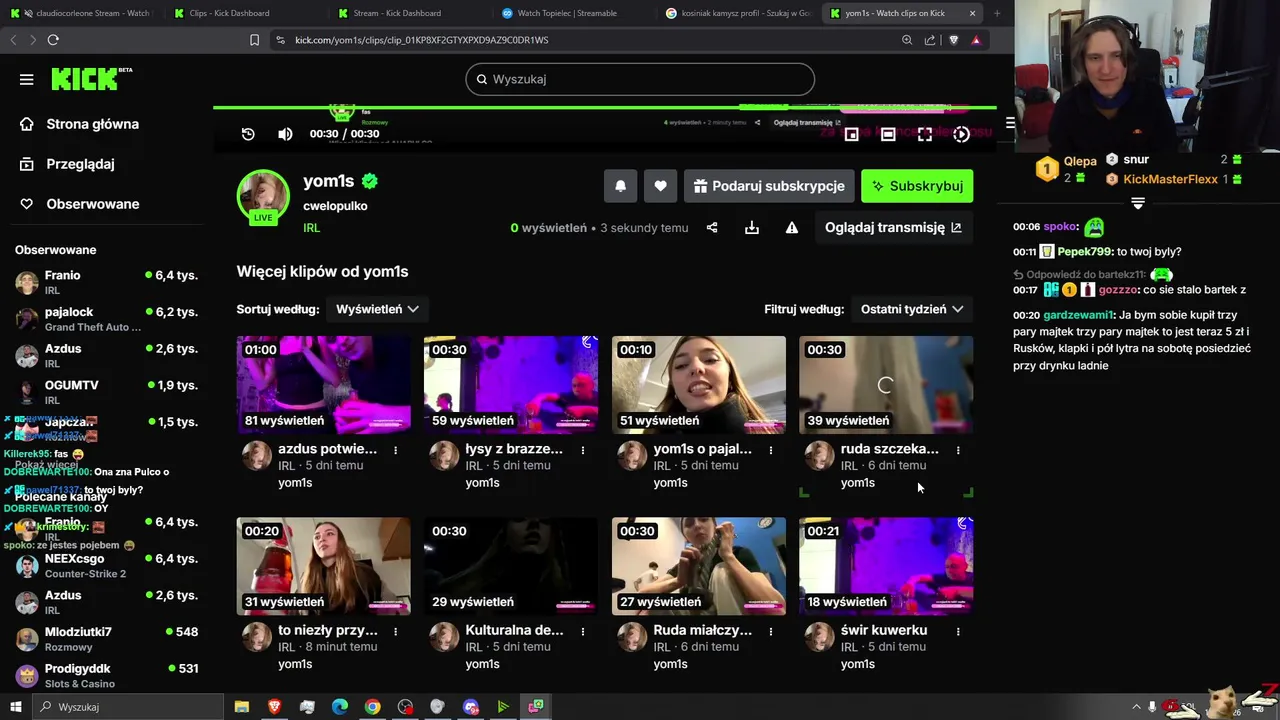Open the Ruda miałczy... clip thumbnail
The width and height of the screenshot is (1280, 720).
pos(699,566)
